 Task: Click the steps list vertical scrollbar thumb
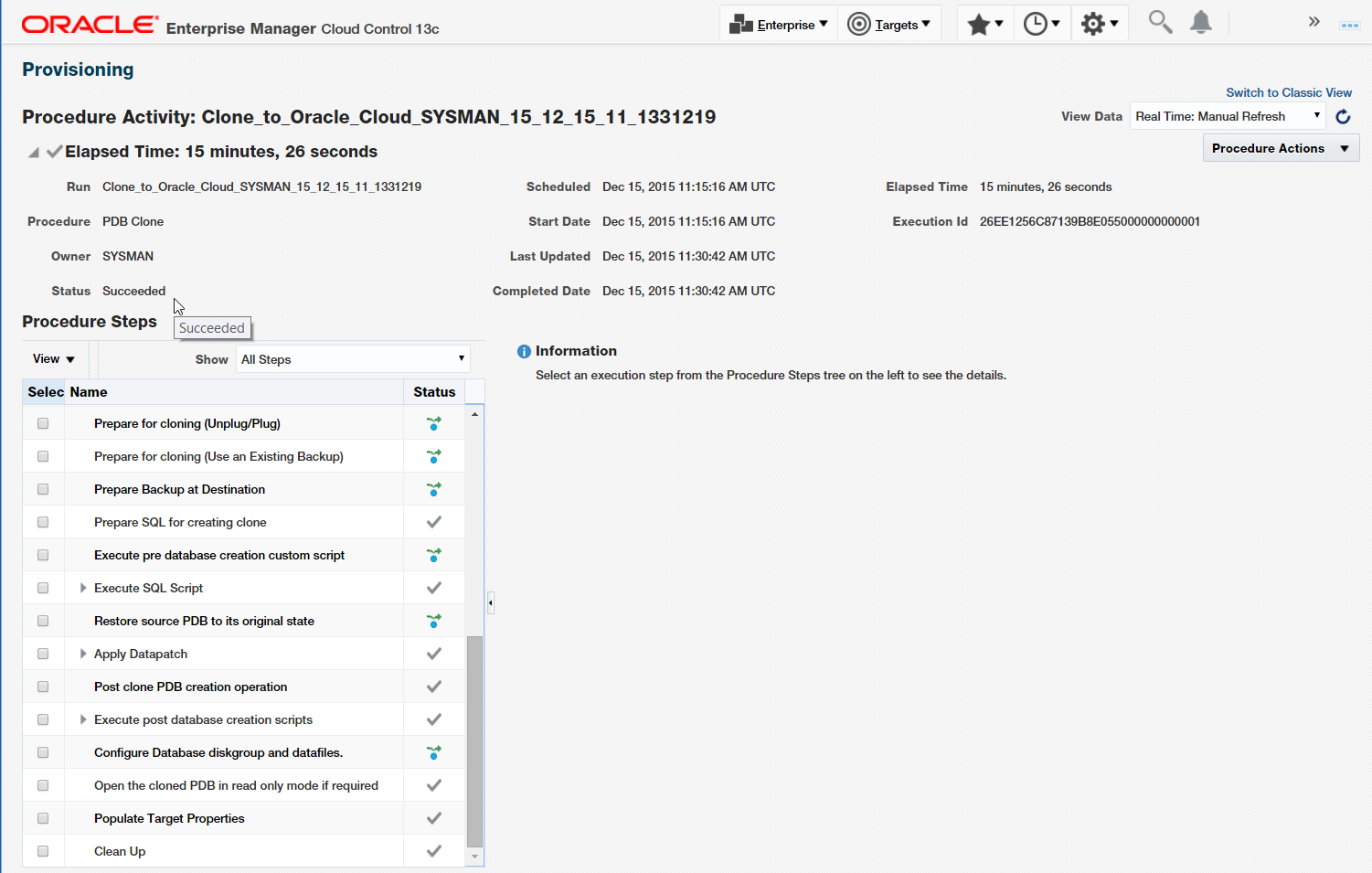pyautogui.click(x=474, y=742)
